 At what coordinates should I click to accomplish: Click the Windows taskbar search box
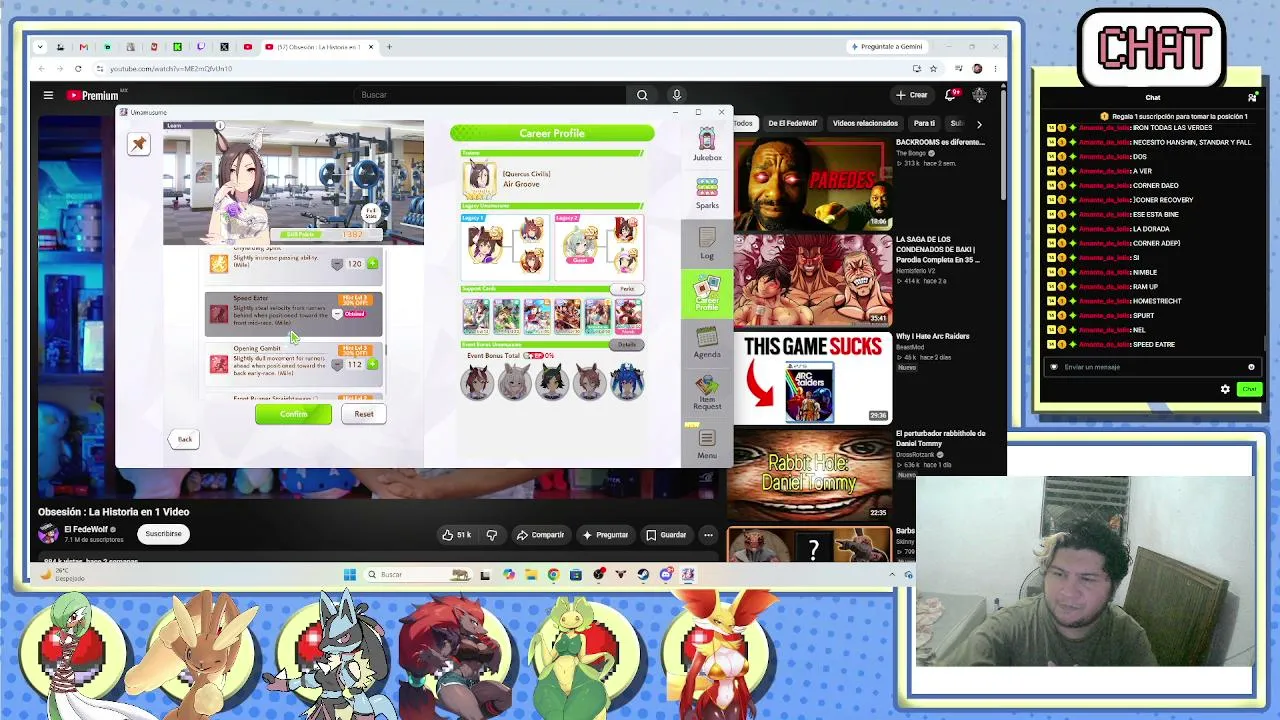pyautogui.click(x=419, y=575)
